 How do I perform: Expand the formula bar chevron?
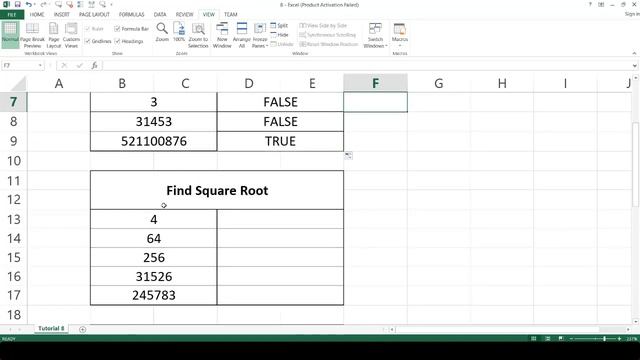coord(635,65)
